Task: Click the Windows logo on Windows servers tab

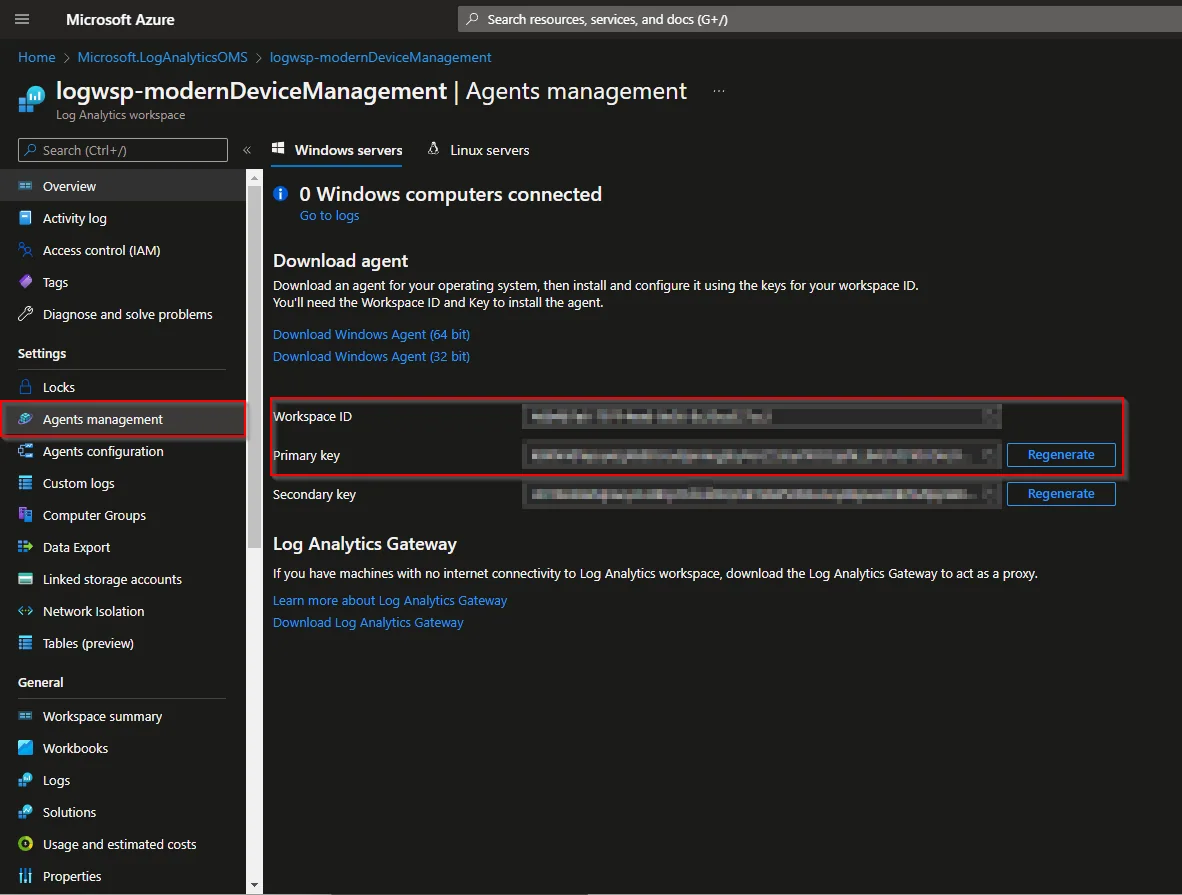Action: [x=278, y=148]
